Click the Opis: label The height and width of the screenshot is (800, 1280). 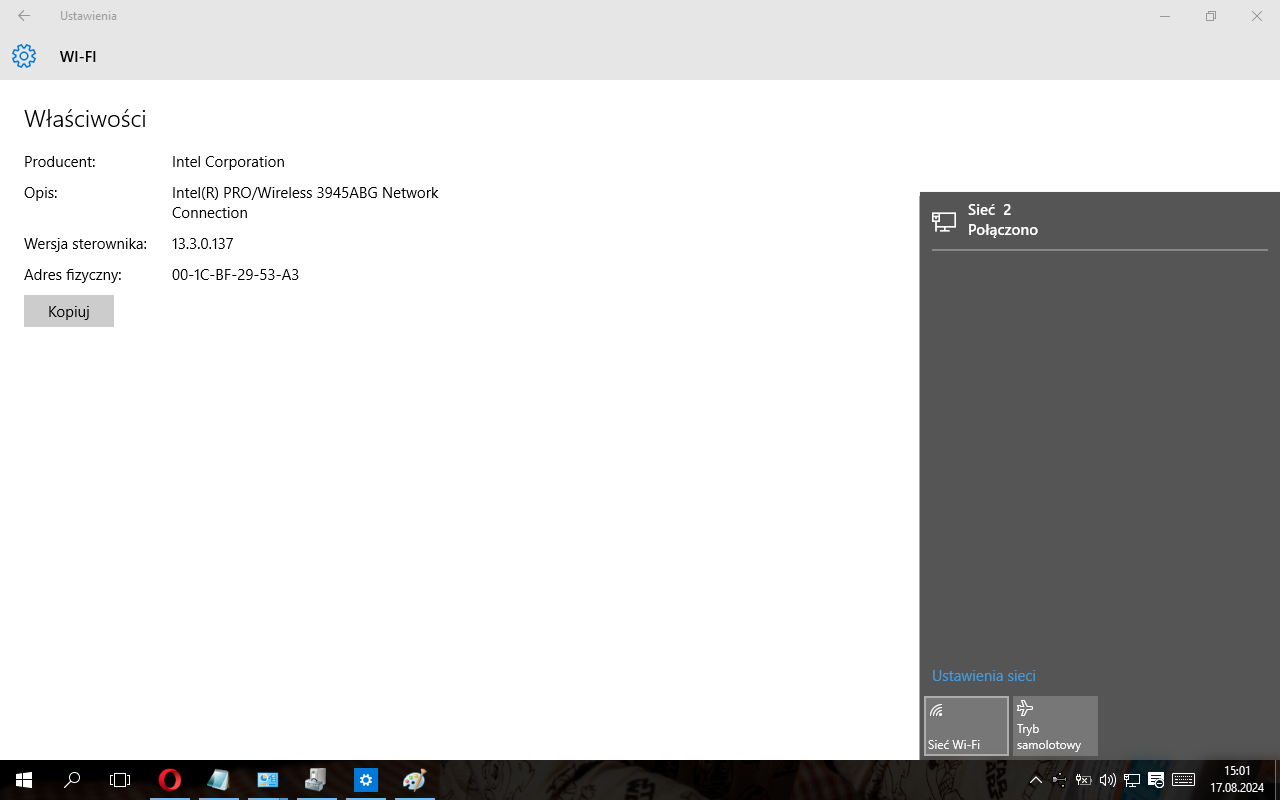[41, 192]
